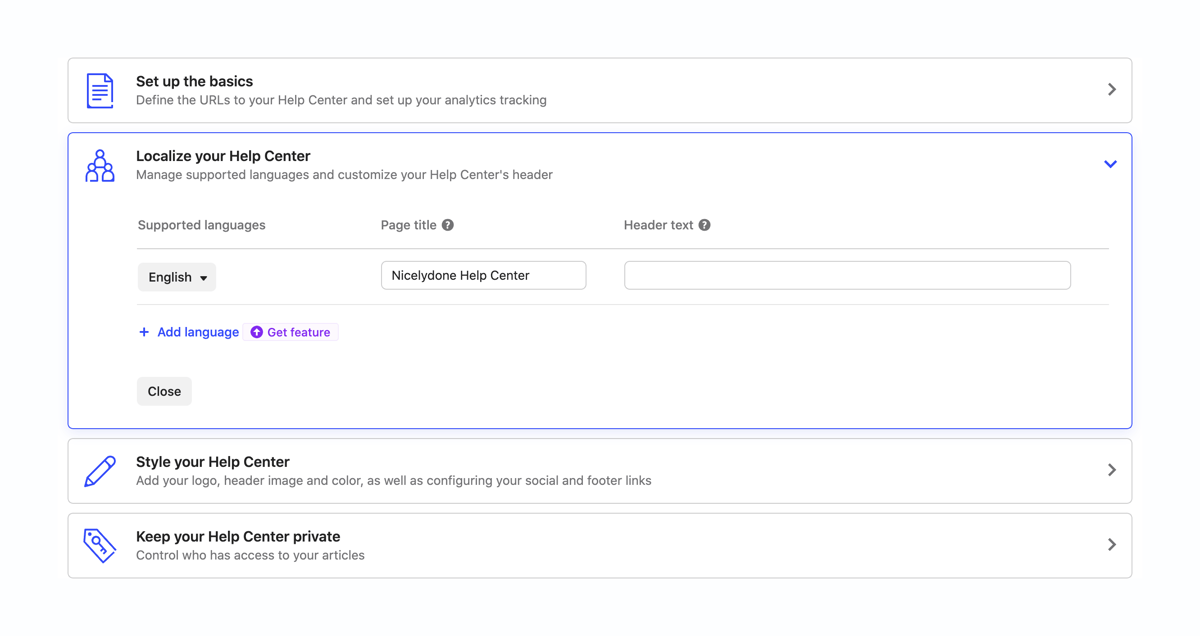The width and height of the screenshot is (1200, 636).
Task: Click the Keep your Help Center private heading
Action: point(238,536)
